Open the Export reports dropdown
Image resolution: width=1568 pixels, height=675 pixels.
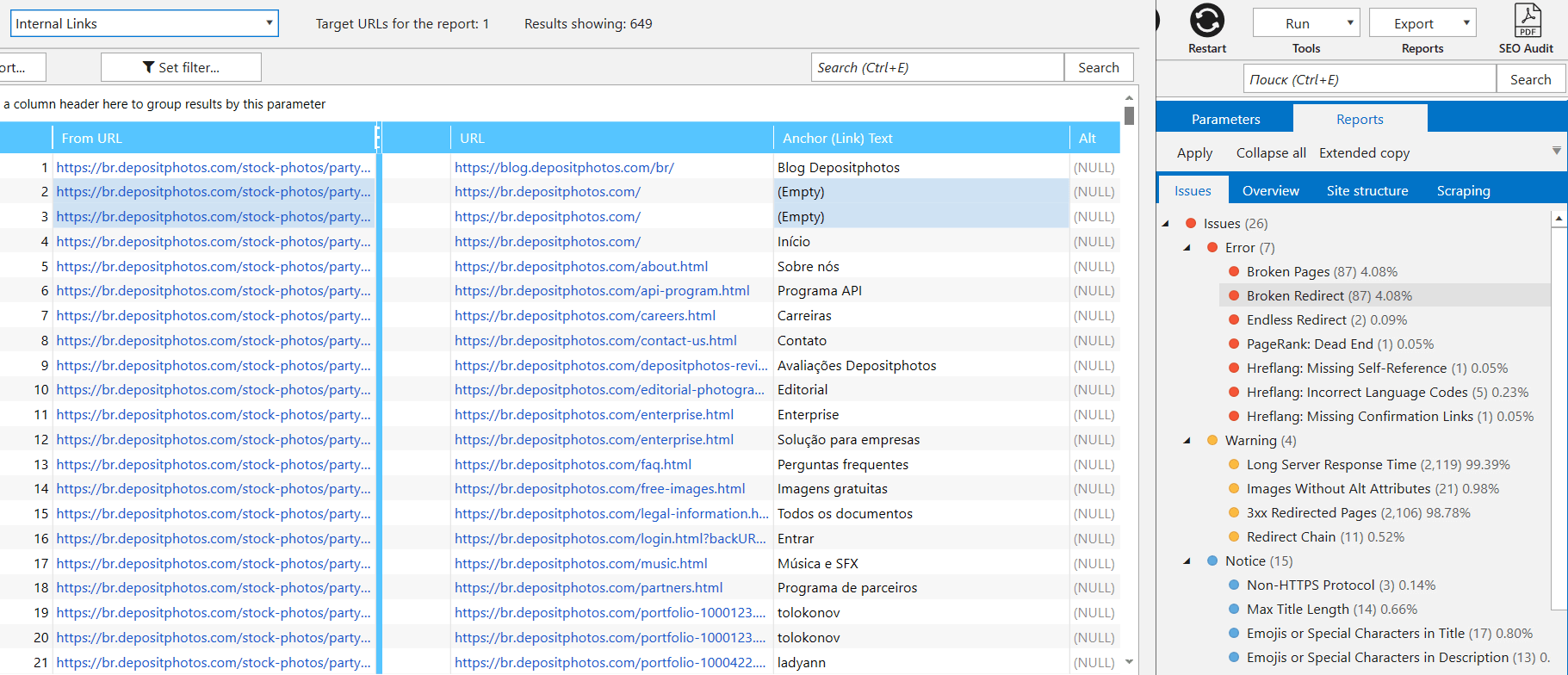1422,23
